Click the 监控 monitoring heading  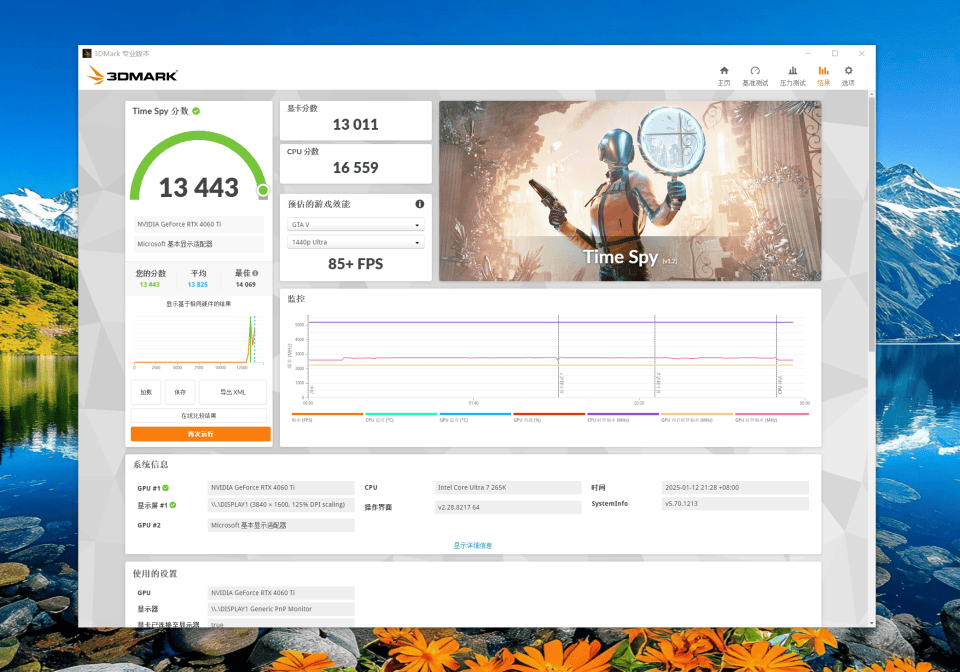point(296,299)
